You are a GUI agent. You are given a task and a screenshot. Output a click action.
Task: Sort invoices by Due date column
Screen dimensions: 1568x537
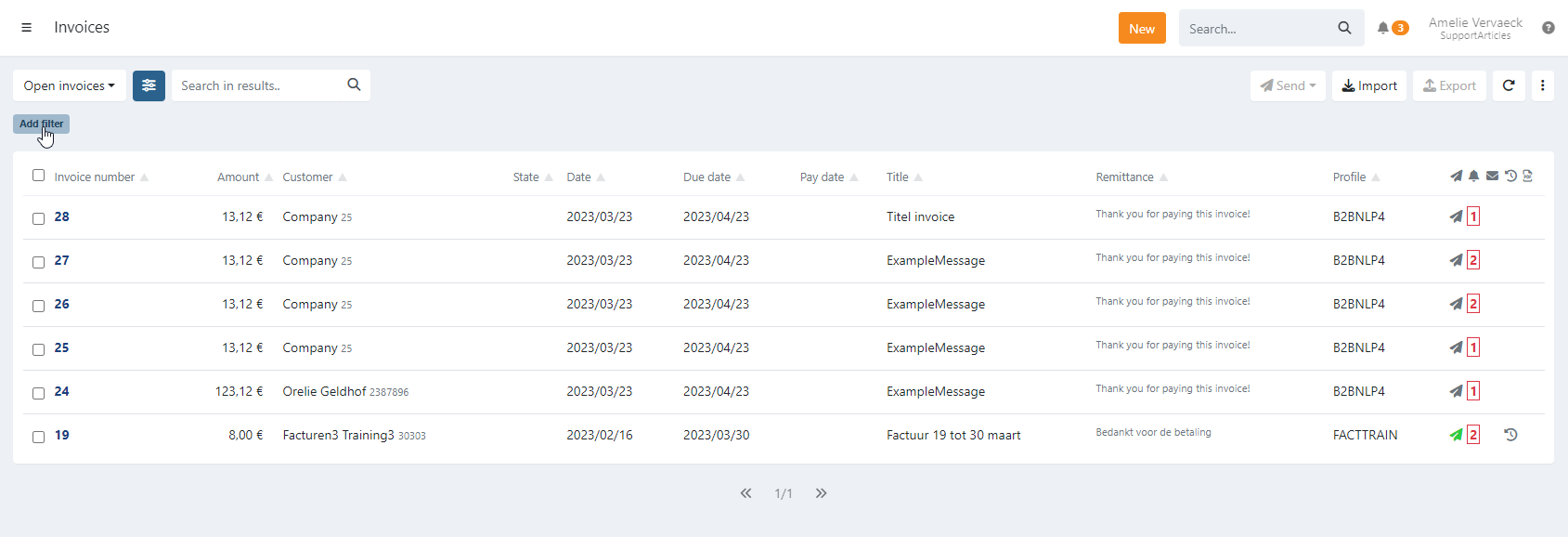[x=707, y=177]
